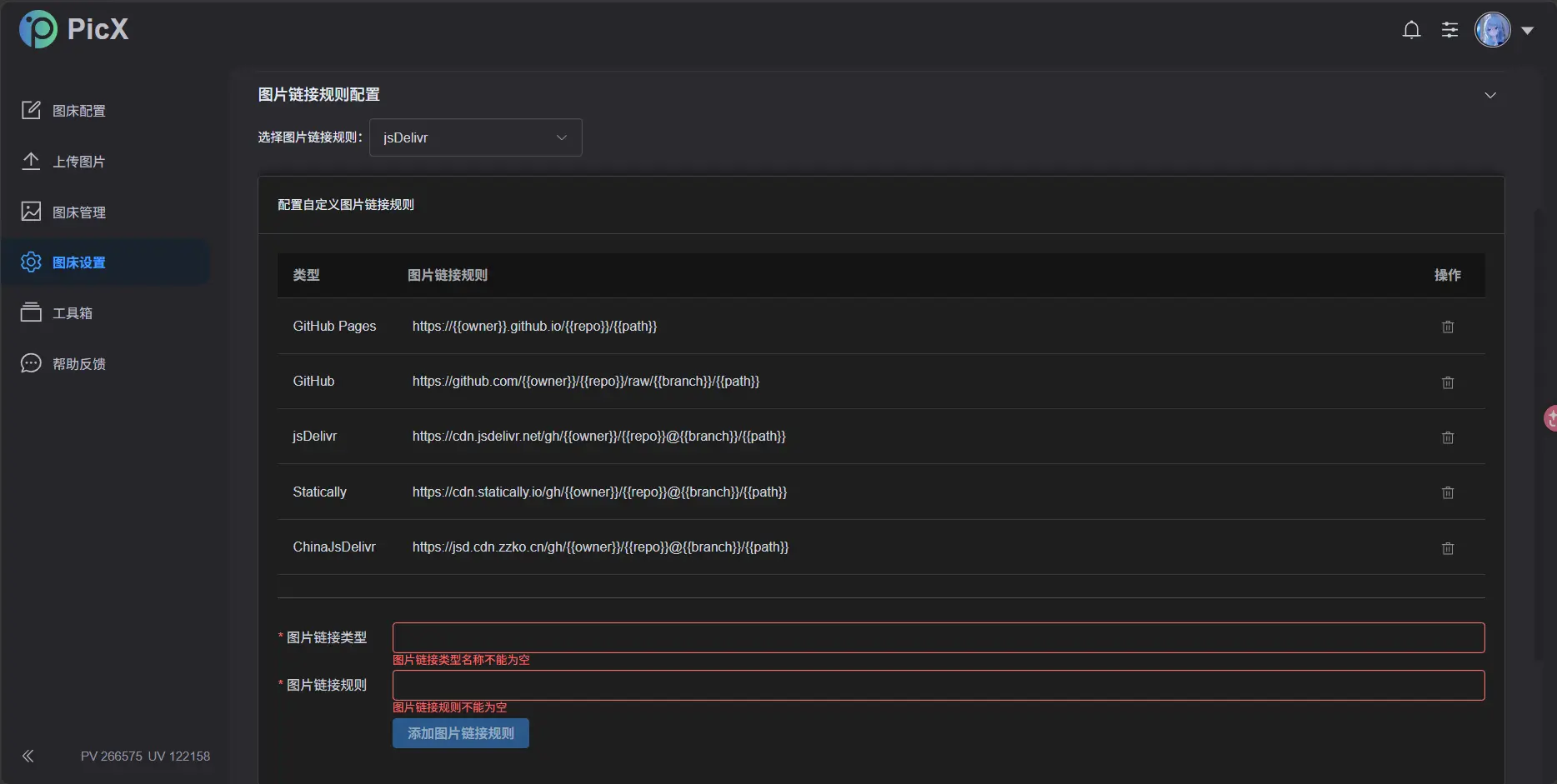Viewport: 1557px width, 784px height.
Task: Open the quick settings sliders icon
Action: [x=1450, y=30]
